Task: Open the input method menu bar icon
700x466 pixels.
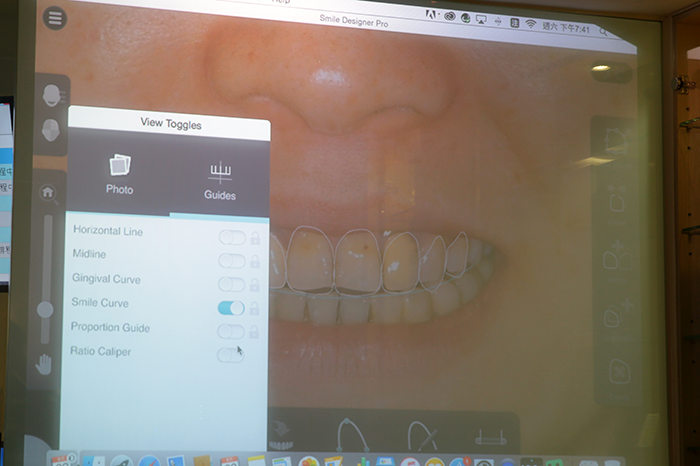Action: pos(514,23)
